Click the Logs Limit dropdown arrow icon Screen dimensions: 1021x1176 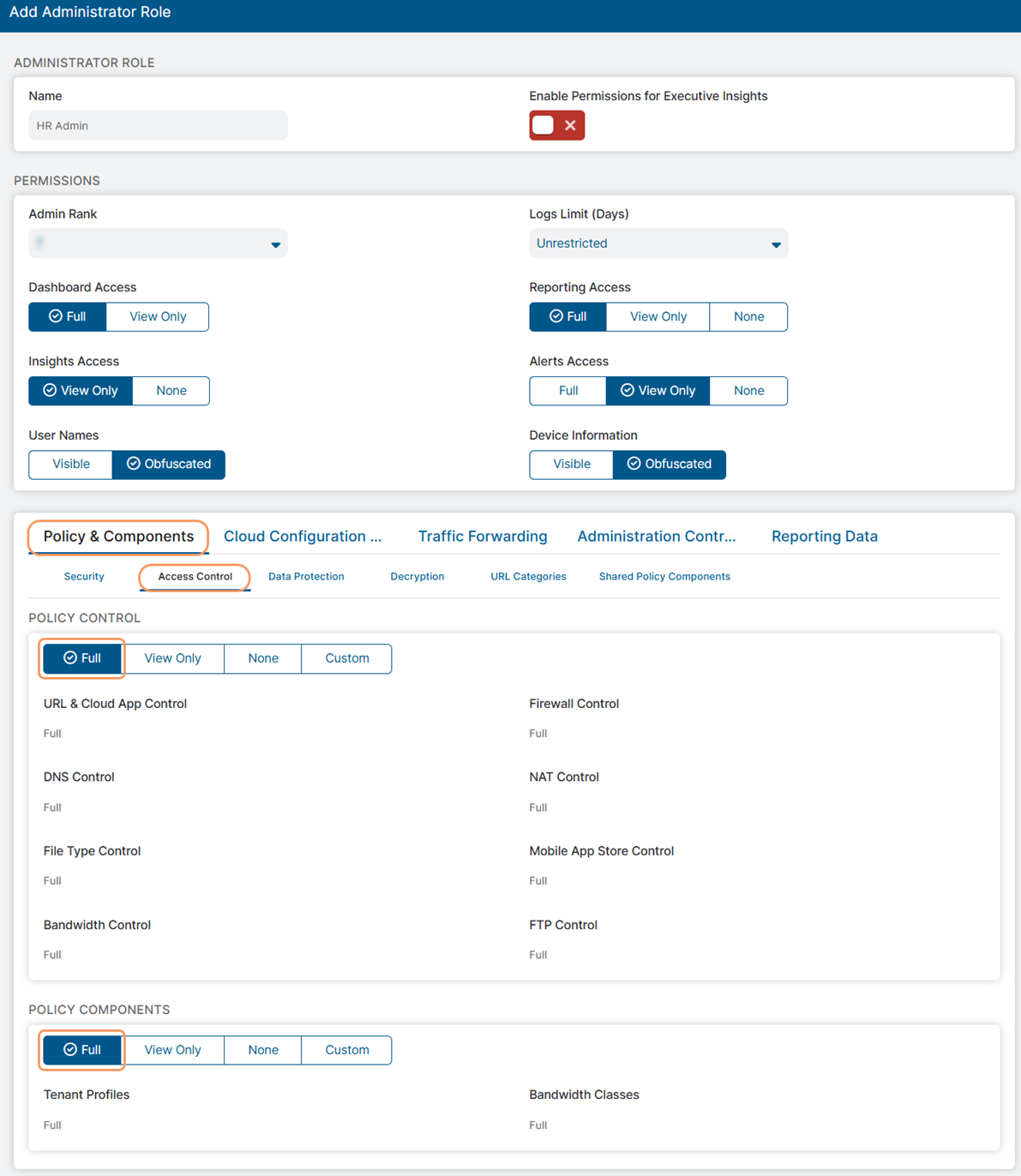click(x=776, y=244)
